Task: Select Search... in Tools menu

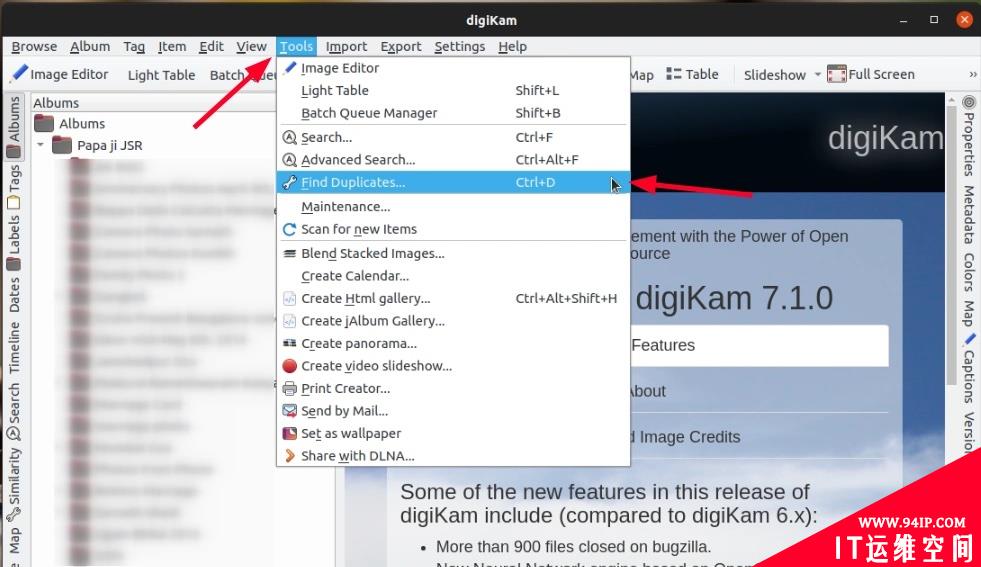Action: click(x=453, y=137)
